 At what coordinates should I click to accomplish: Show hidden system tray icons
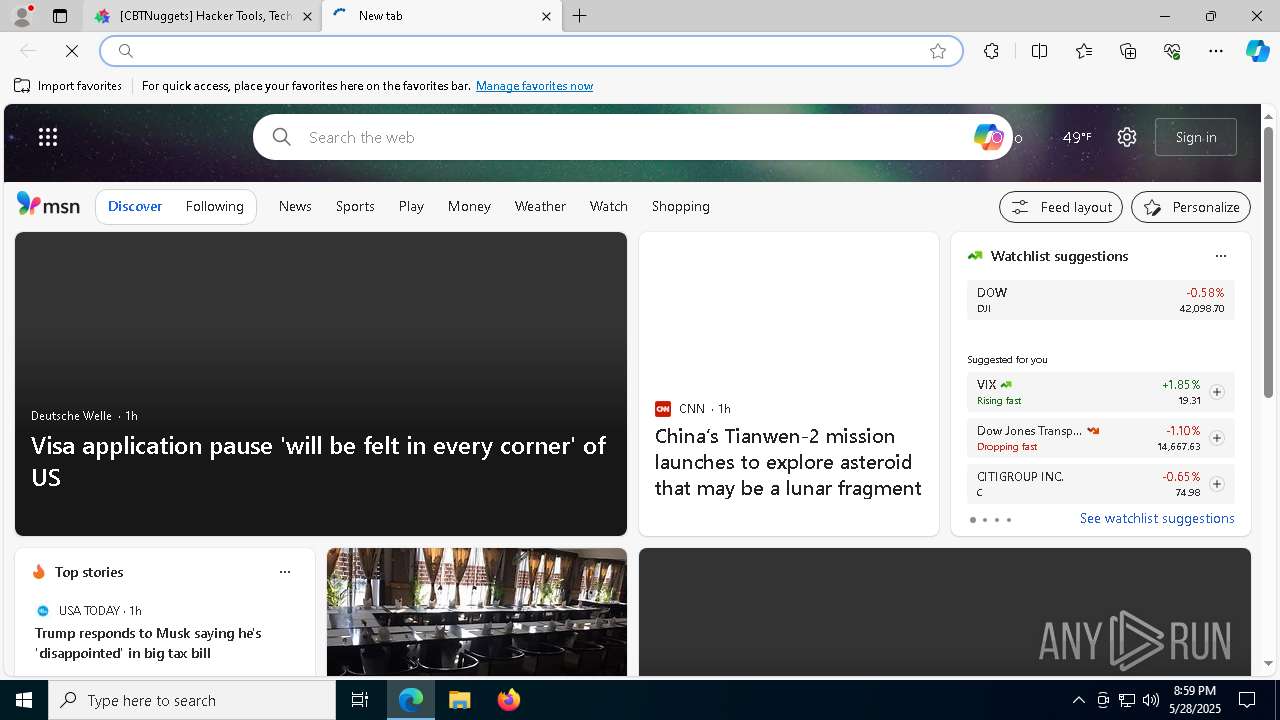[x=1078, y=700]
